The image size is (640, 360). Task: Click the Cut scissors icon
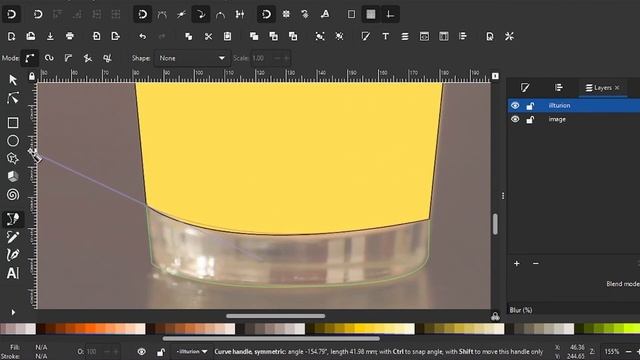(208, 36)
